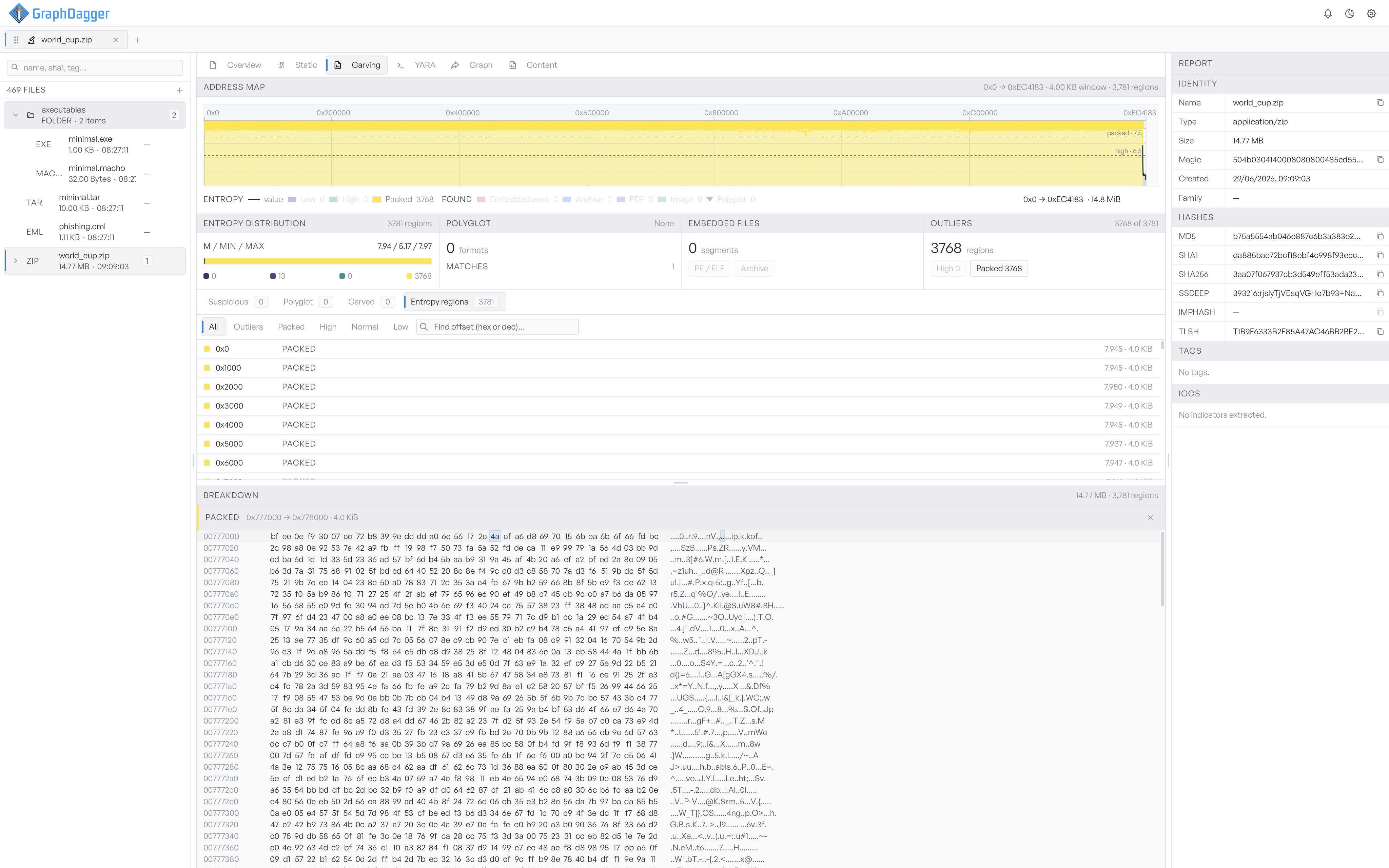Toggle the Low entropy legend entry
The width and height of the screenshot is (1389, 868).
pyautogui.click(x=306, y=199)
